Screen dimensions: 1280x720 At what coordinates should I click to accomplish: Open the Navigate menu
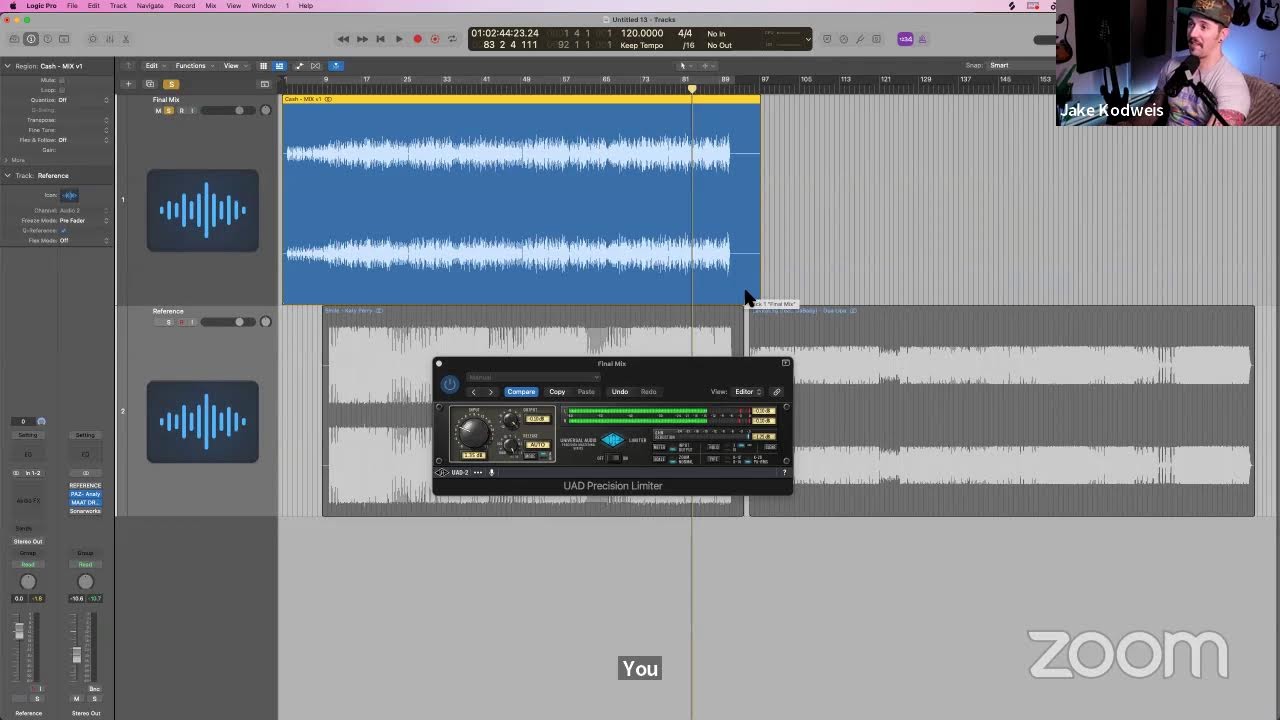(150, 5)
